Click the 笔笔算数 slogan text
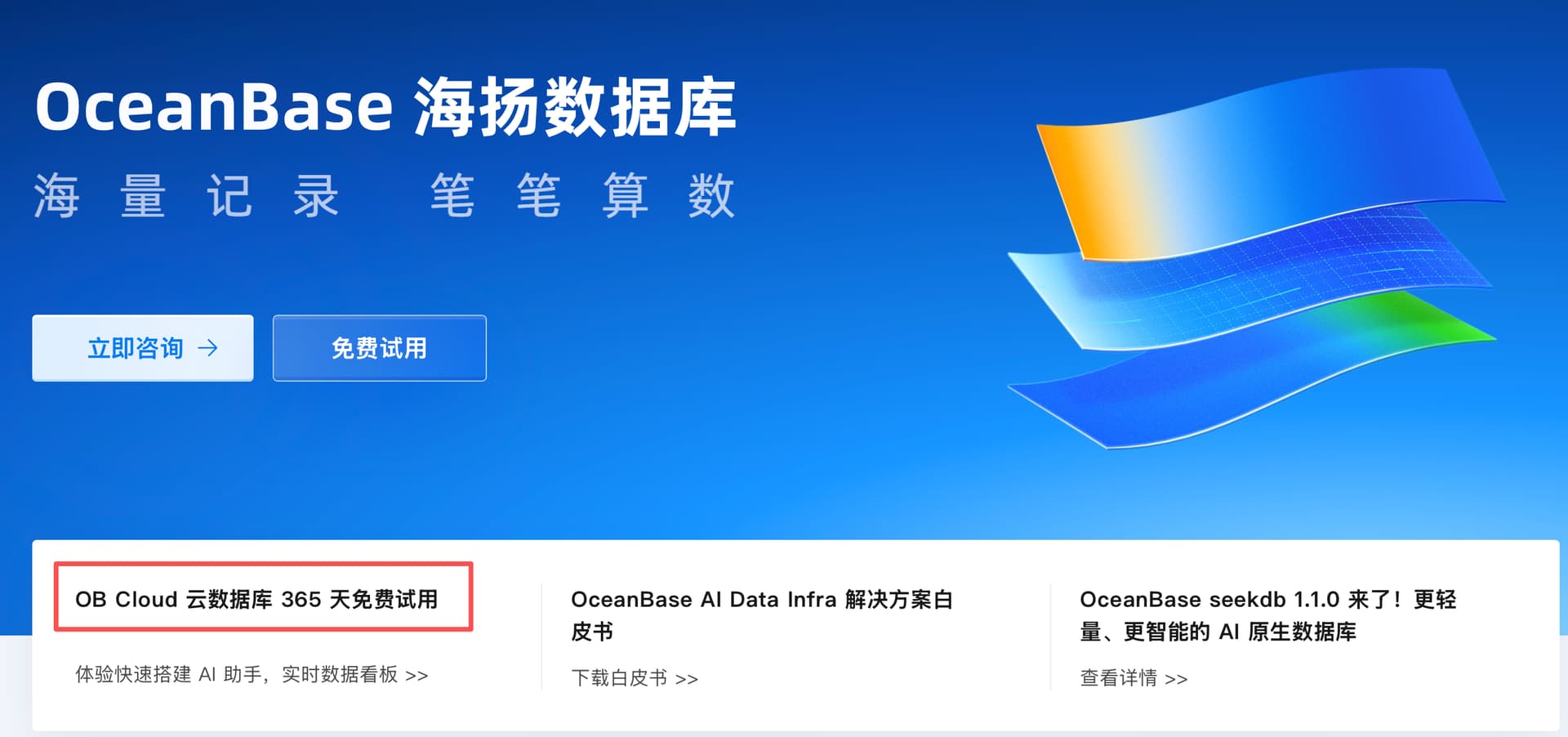The image size is (1568, 737). (x=583, y=196)
